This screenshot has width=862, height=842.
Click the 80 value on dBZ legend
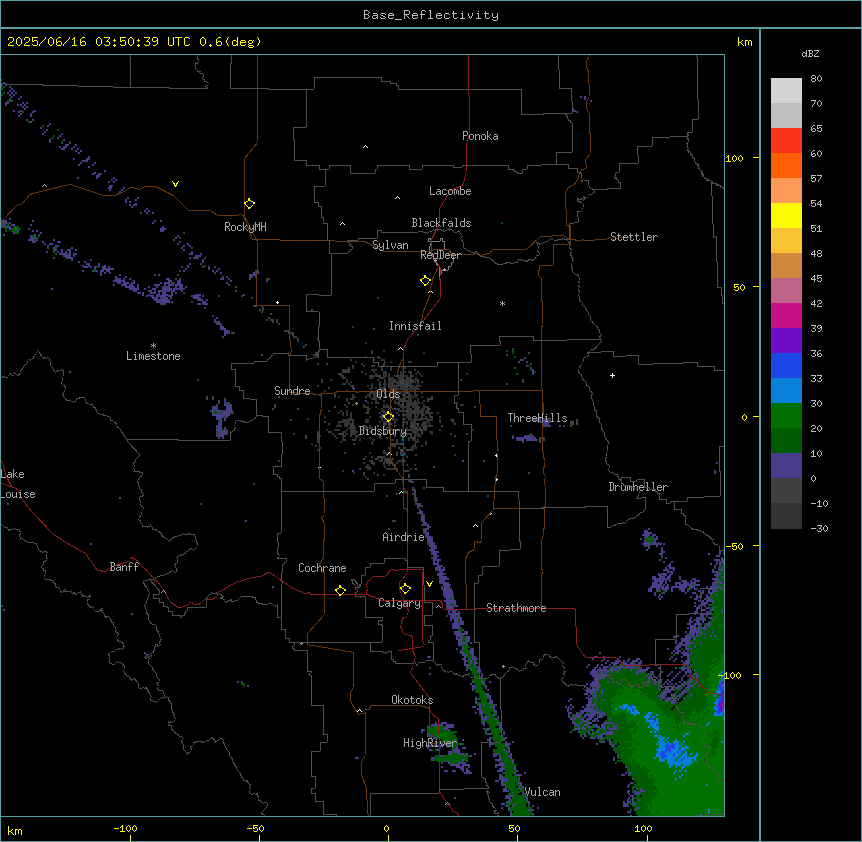(816, 79)
